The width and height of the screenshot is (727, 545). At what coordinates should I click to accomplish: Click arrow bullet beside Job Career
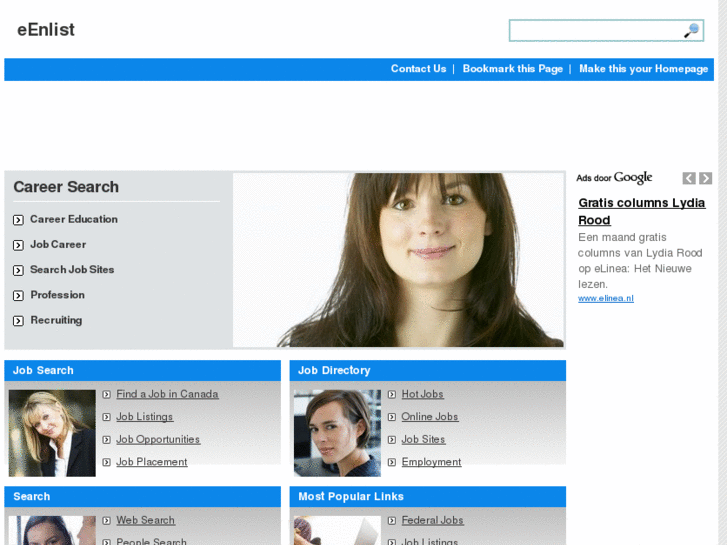pyautogui.click(x=18, y=245)
